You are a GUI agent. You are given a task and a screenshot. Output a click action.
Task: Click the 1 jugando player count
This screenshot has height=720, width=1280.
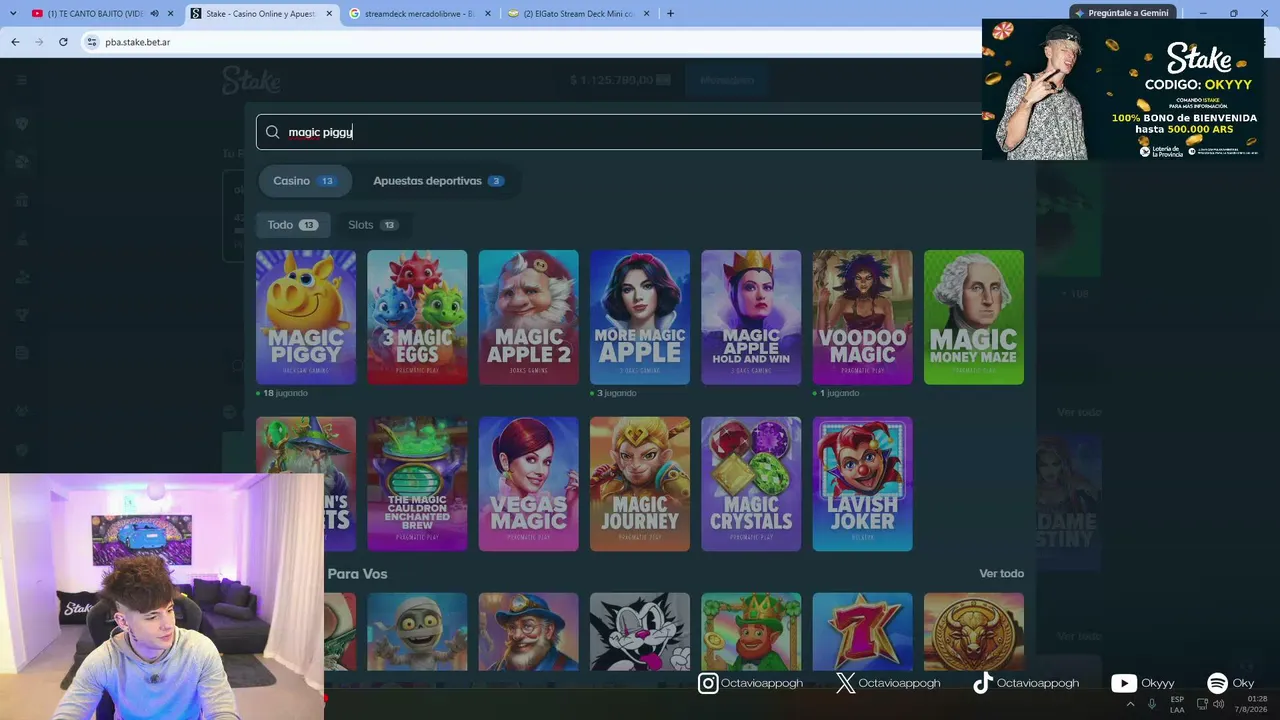[x=836, y=393]
